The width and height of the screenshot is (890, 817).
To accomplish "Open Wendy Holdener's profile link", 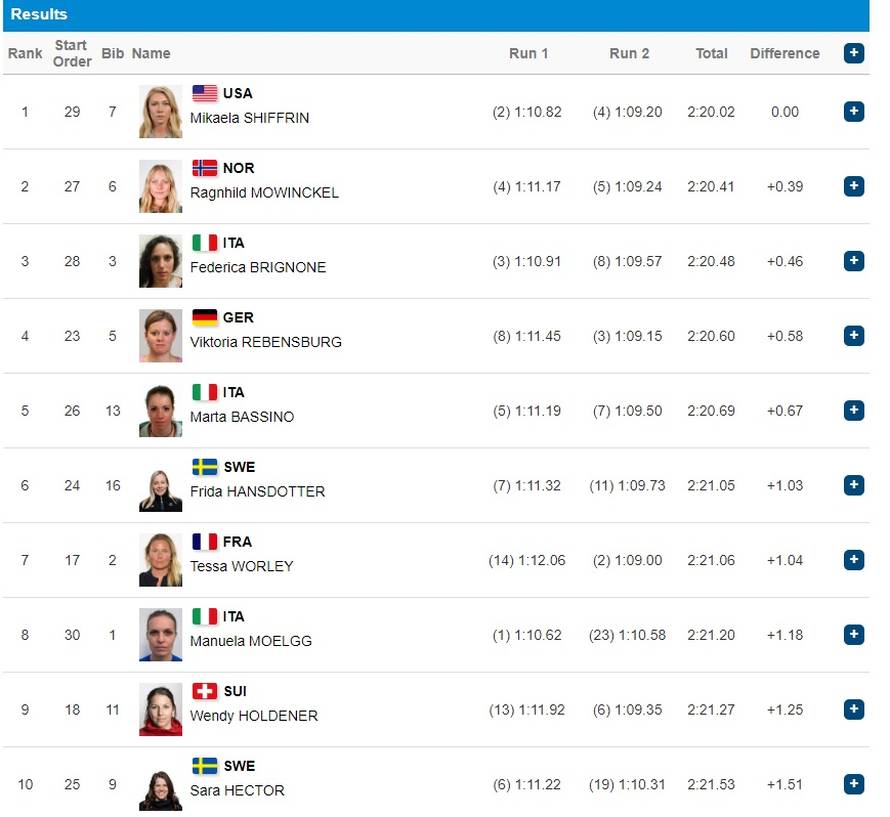I will pyautogui.click(x=254, y=716).
